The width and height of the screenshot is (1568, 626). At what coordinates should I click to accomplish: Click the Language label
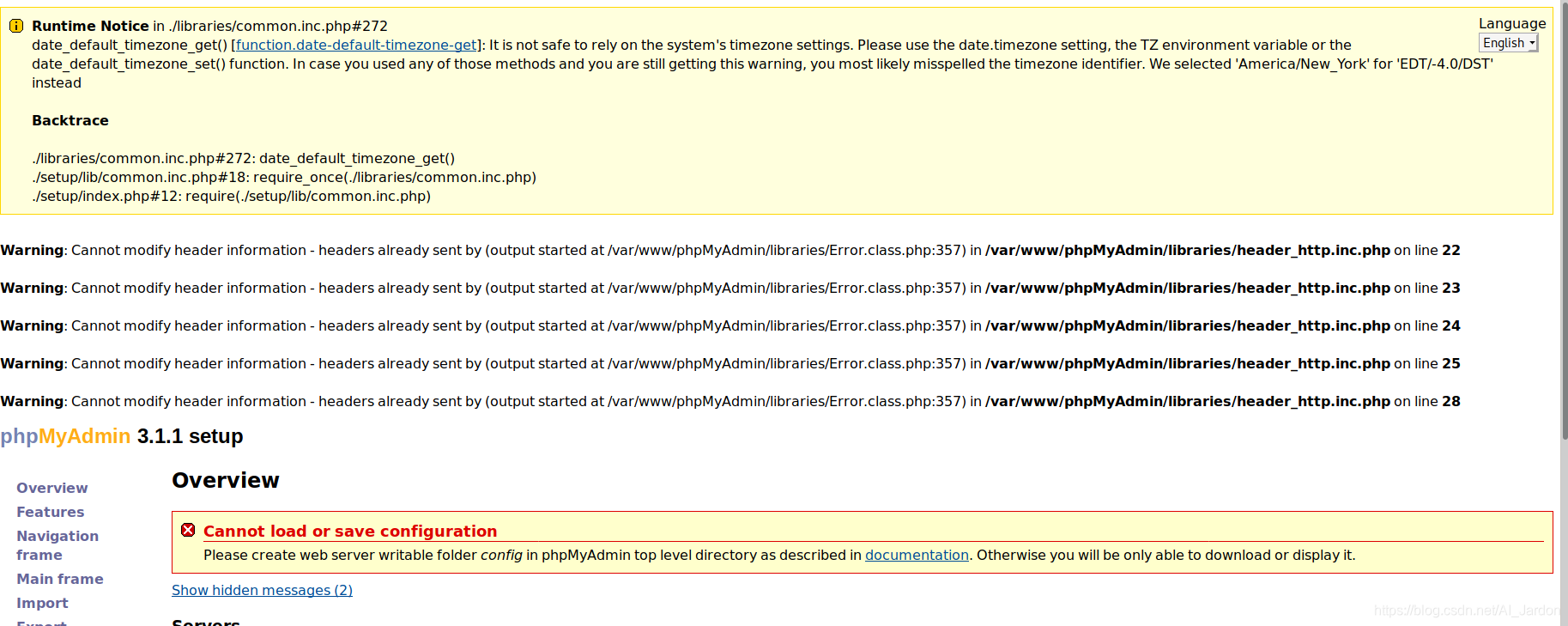(x=1512, y=23)
